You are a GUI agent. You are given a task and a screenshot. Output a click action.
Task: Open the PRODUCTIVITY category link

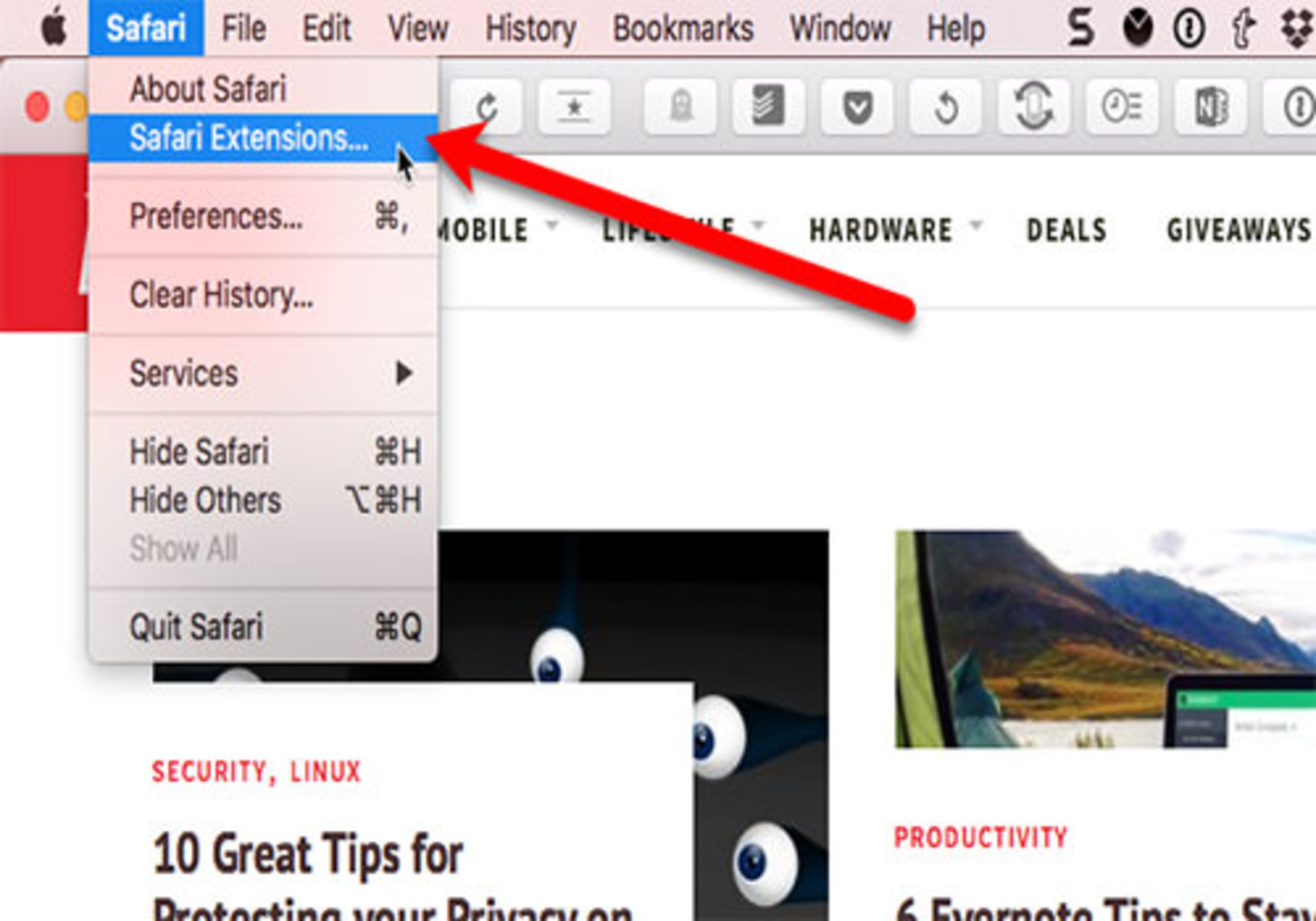coord(981,837)
